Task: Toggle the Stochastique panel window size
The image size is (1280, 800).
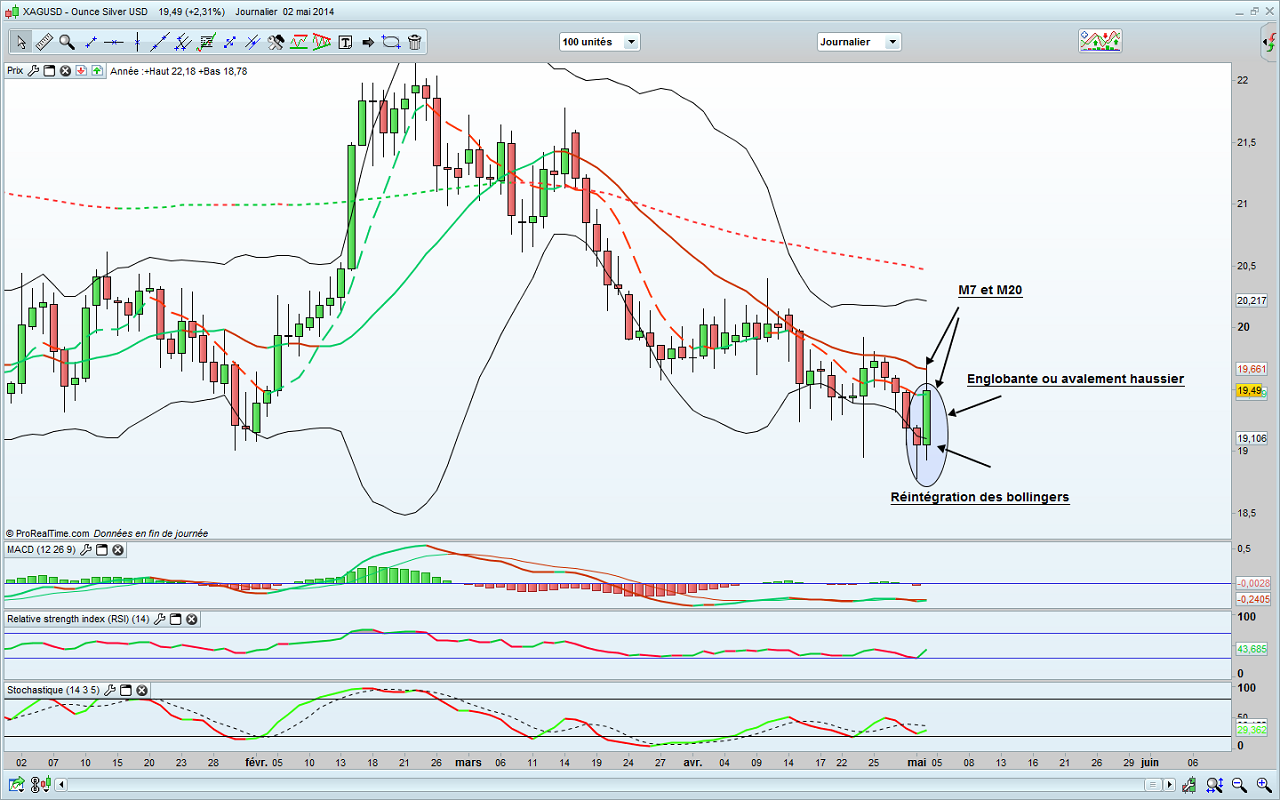Action: pos(126,690)
